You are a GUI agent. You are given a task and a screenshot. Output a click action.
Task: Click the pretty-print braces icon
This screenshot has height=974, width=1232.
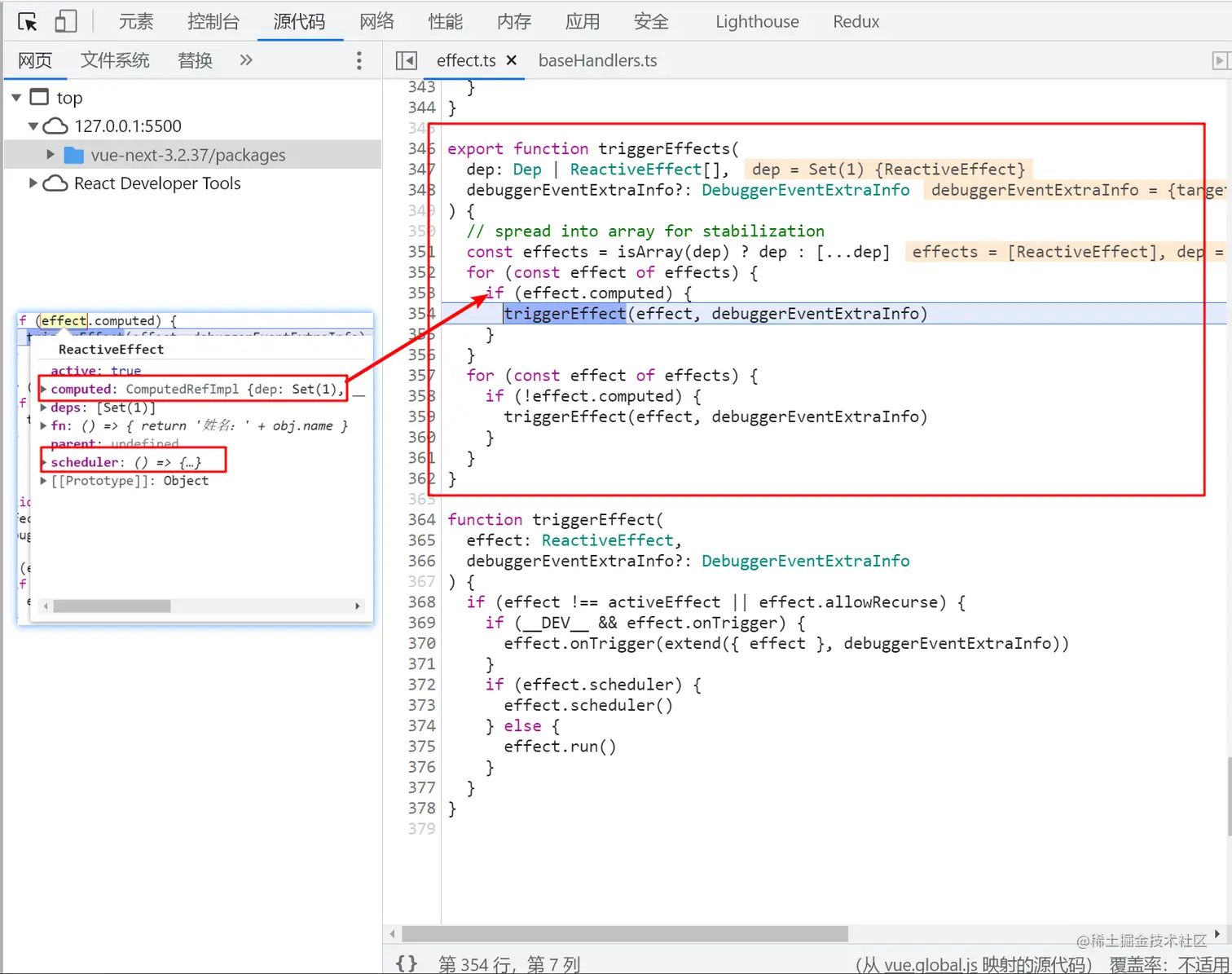[406, 963]
